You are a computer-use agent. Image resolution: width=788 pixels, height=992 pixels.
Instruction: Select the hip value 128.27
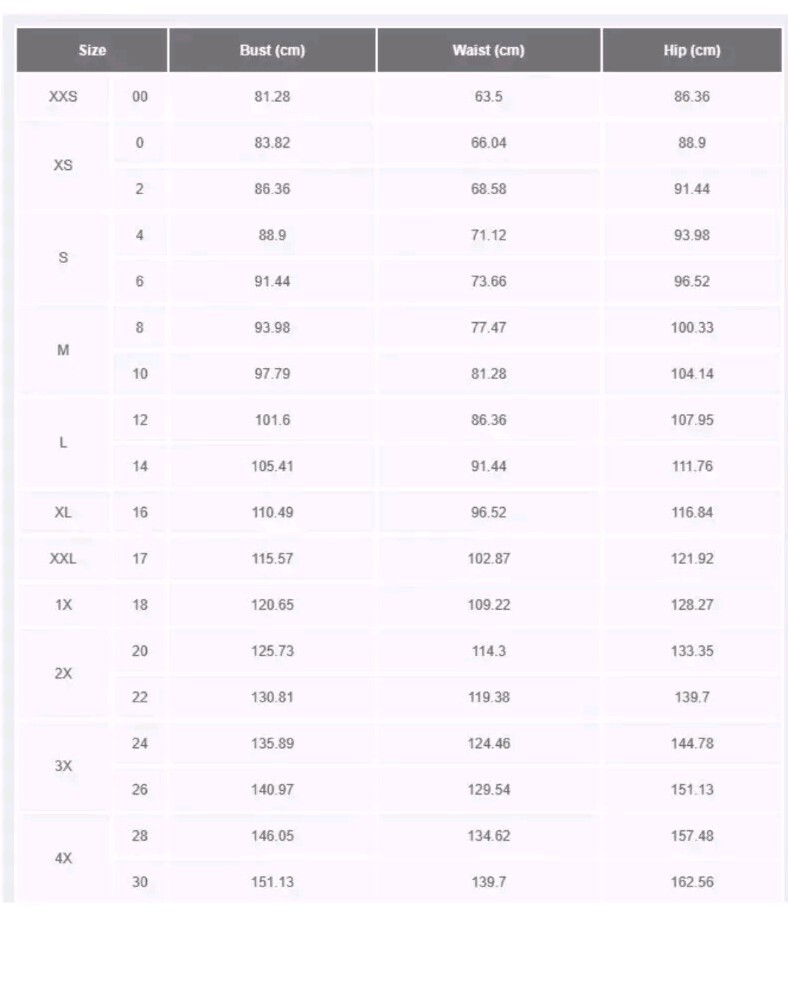692,605
